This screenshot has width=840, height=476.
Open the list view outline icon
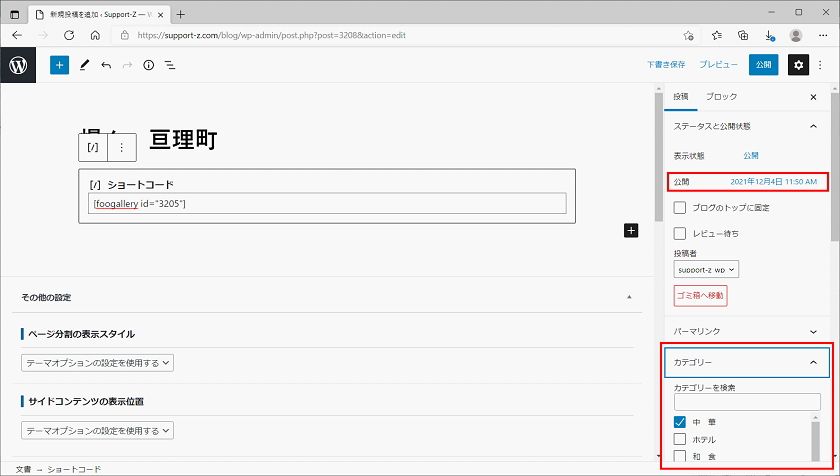click(170, 65)
